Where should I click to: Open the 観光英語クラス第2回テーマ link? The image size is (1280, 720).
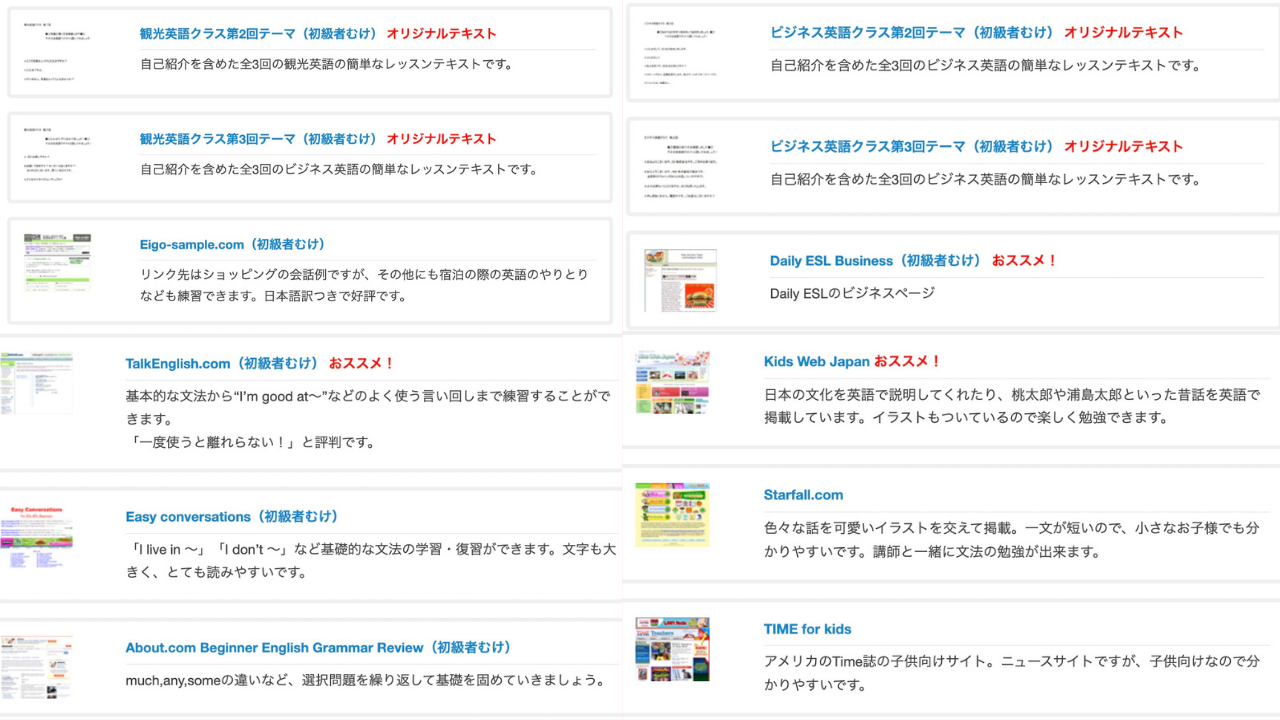click(259, 33)
